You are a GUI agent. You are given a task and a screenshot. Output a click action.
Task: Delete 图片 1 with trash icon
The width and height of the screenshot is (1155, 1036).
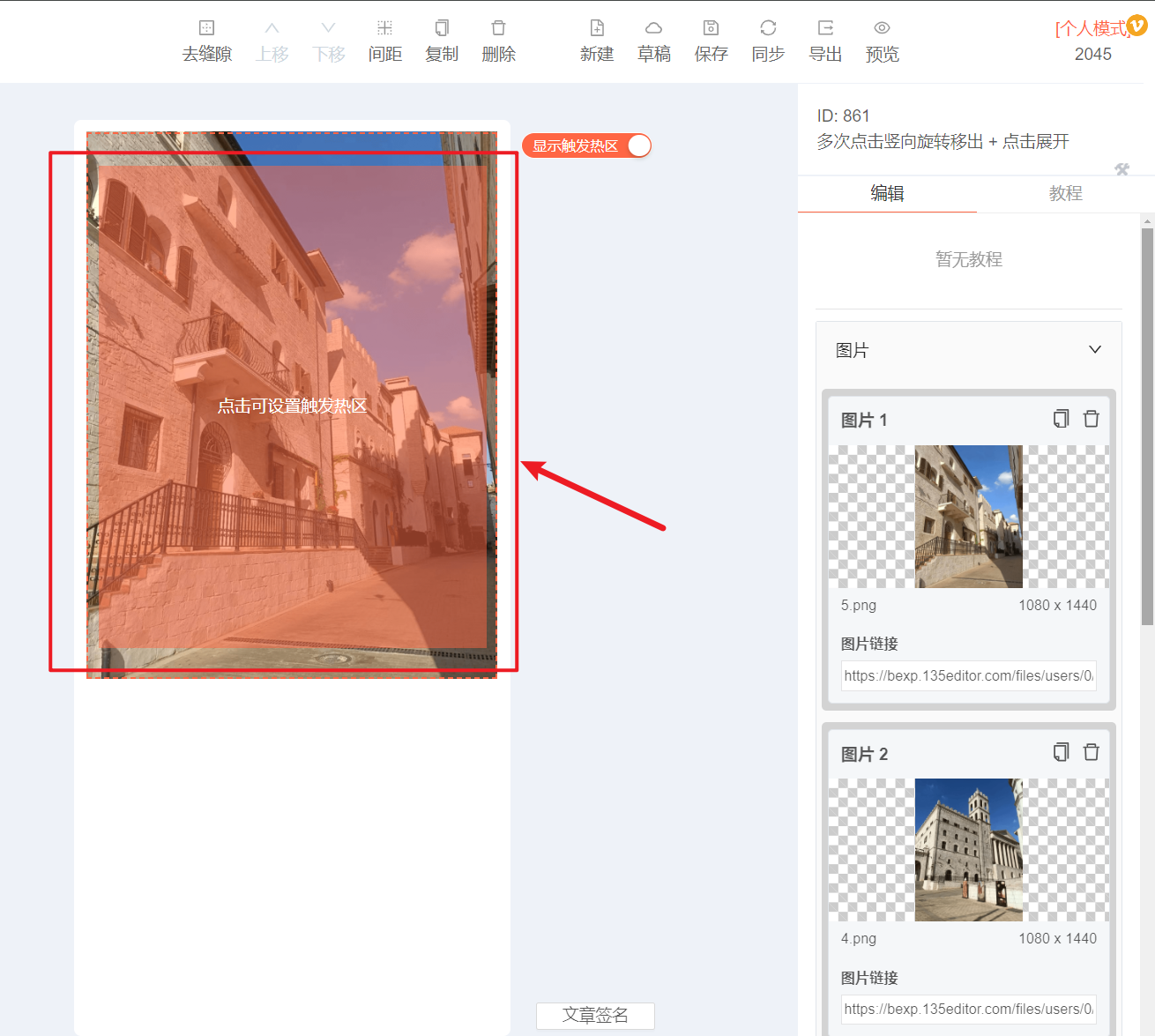tap(1092, 419)
